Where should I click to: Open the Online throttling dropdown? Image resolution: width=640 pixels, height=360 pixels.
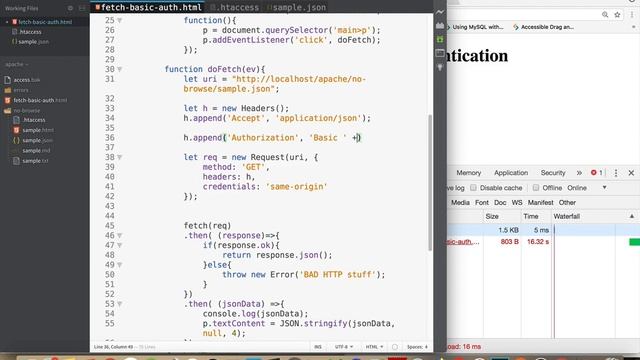587,188
